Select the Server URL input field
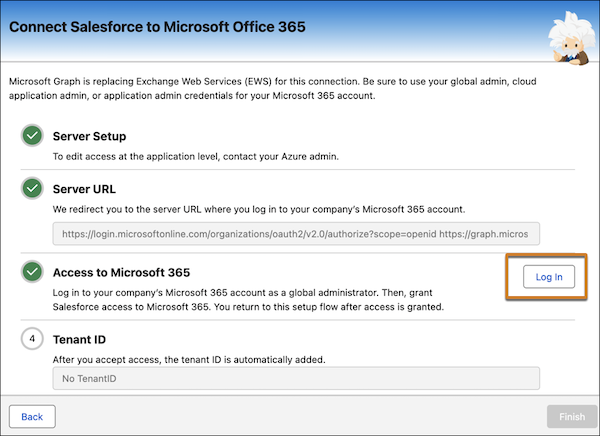 [x=296, y=234]
